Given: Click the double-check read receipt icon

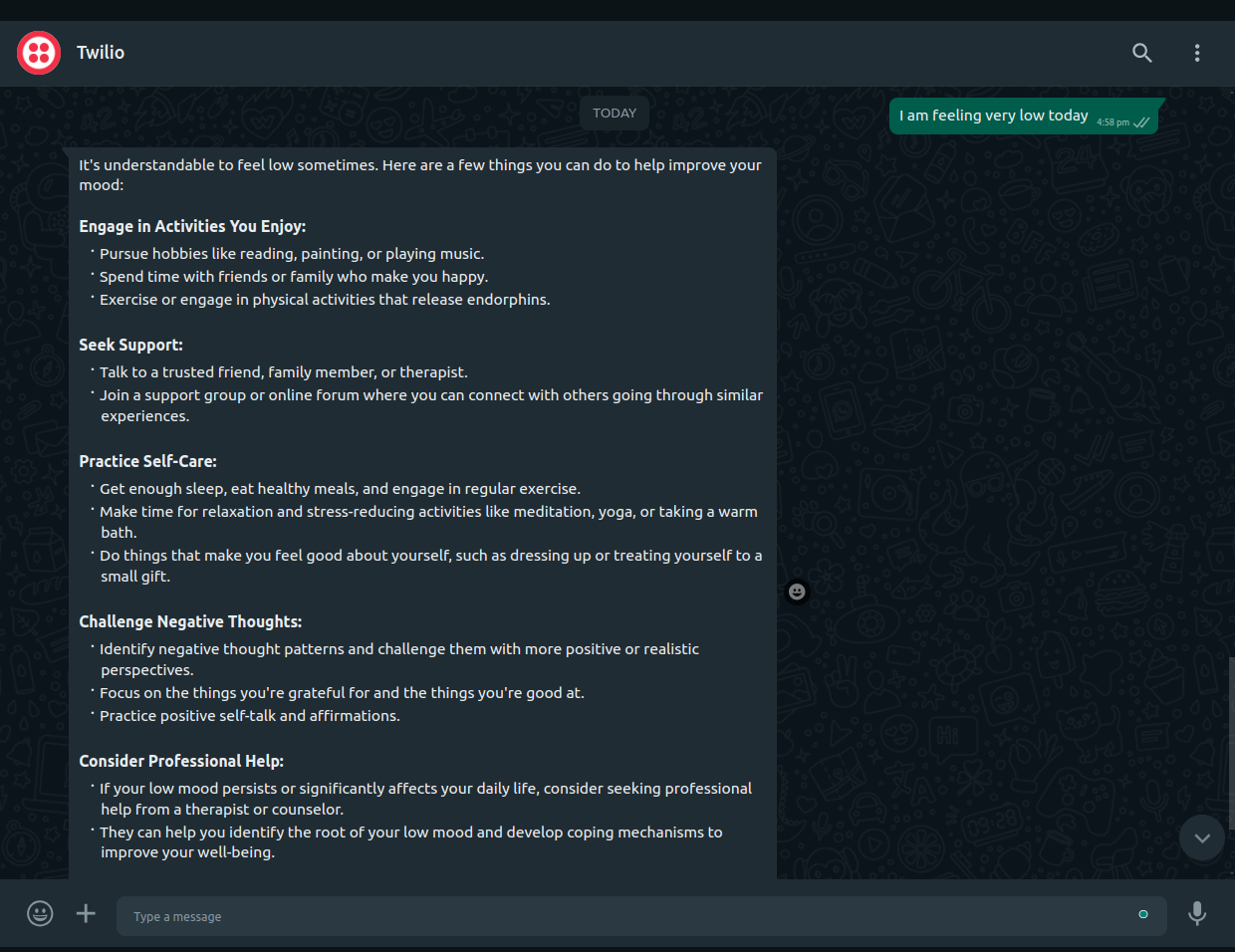Looking at the screenshot, I should [1141, 122].
